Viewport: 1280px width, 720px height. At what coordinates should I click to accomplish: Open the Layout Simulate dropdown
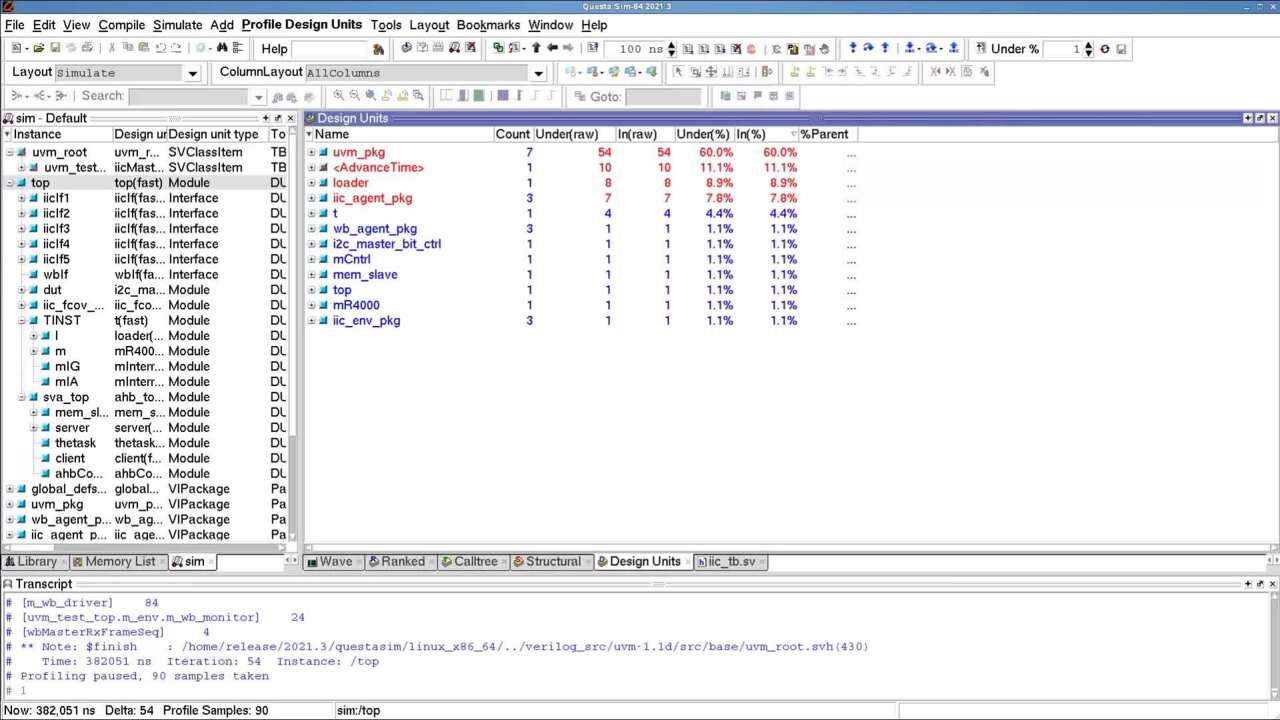[193, 73]
